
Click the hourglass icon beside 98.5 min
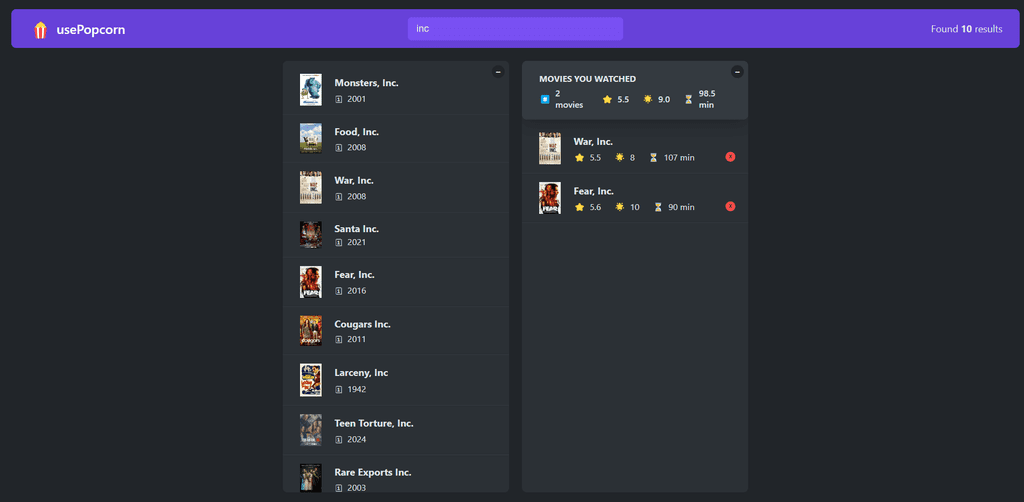click(x=688, y=99)
